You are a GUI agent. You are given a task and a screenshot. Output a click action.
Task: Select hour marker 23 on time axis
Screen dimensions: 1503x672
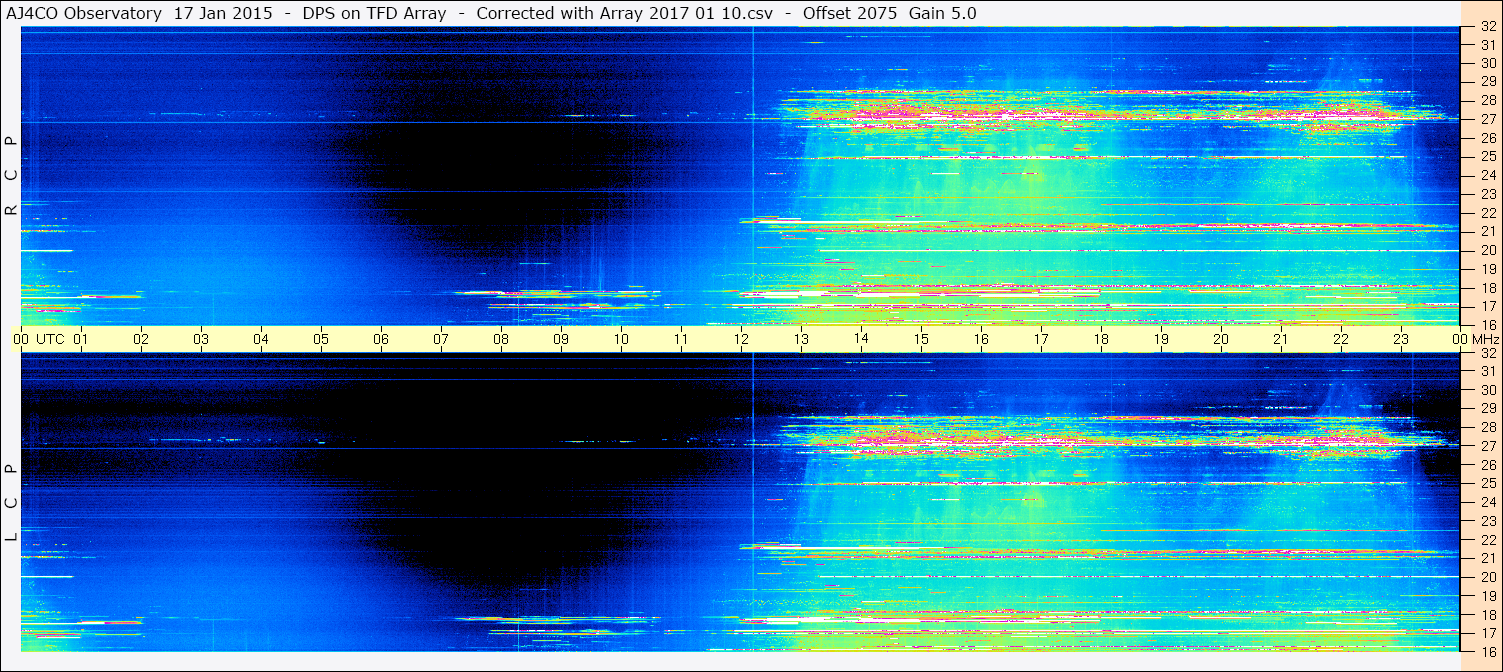coord(1401,339)
